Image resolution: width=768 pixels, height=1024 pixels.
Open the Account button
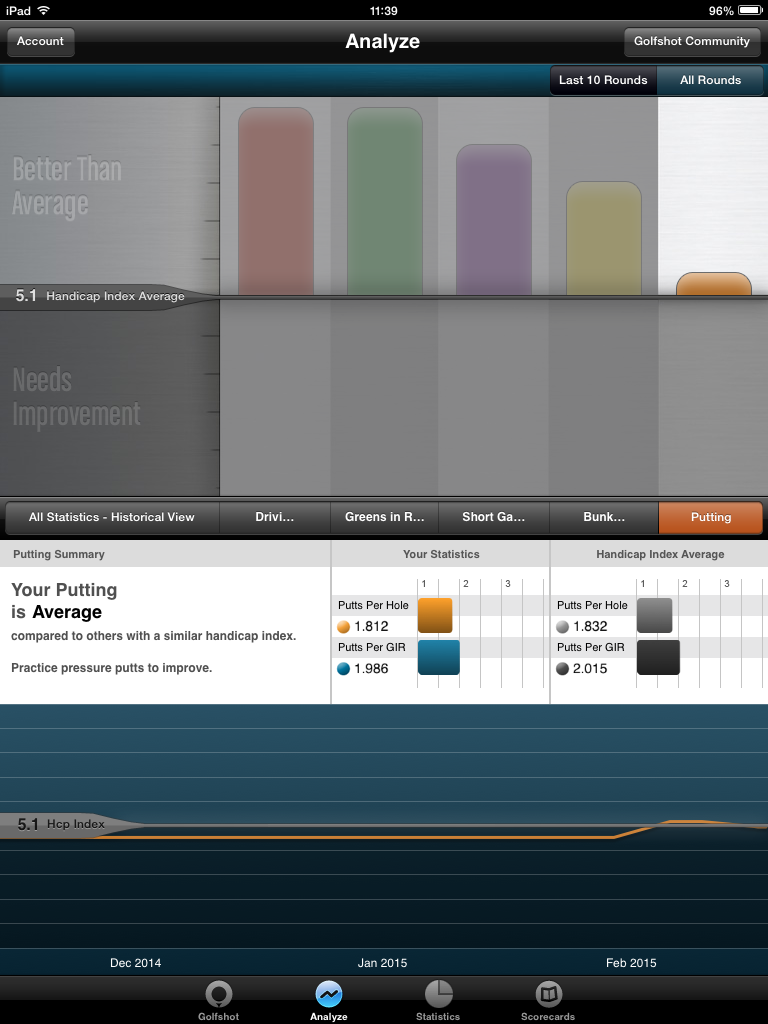pos(40,42)
